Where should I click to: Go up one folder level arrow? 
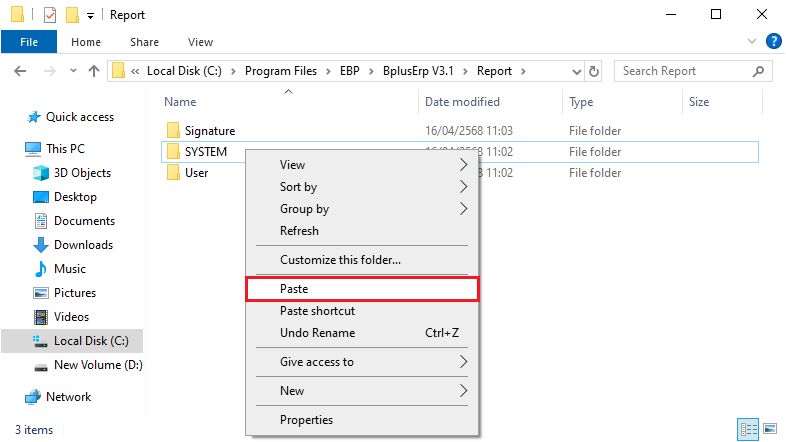94,71
